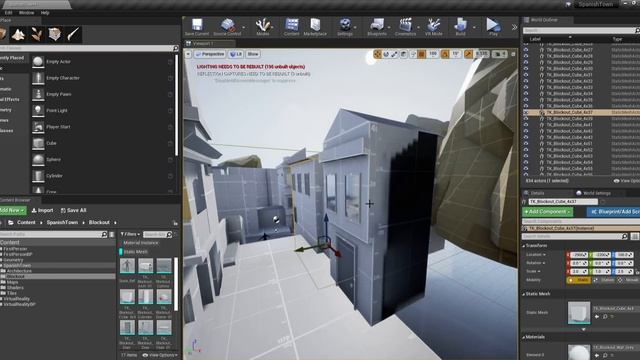This screenshot has width=640, height=360.
Task: Select the Point Light placement item
Action: coord(103,111)
